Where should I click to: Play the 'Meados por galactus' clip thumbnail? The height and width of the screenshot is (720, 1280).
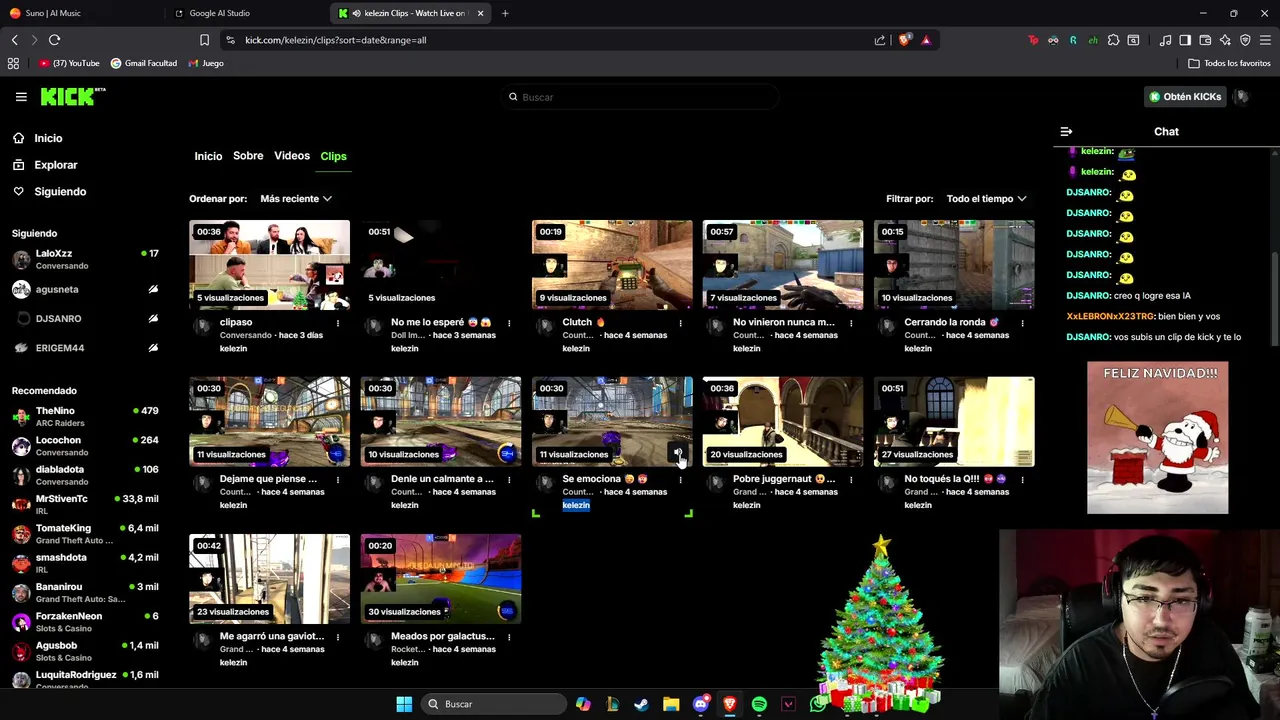[x=441, y=578]
